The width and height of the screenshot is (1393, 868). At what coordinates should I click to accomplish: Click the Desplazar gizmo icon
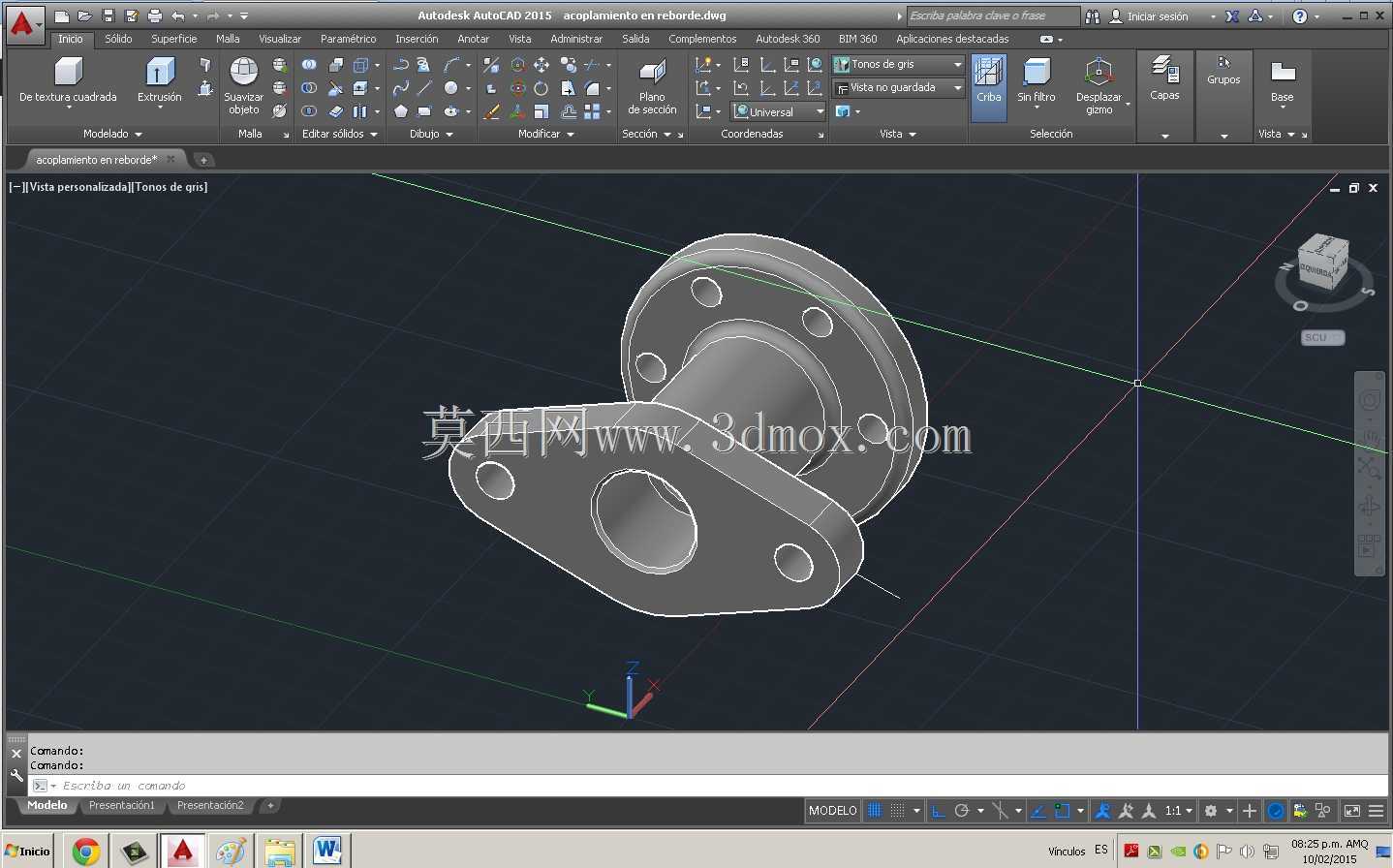1099,72
